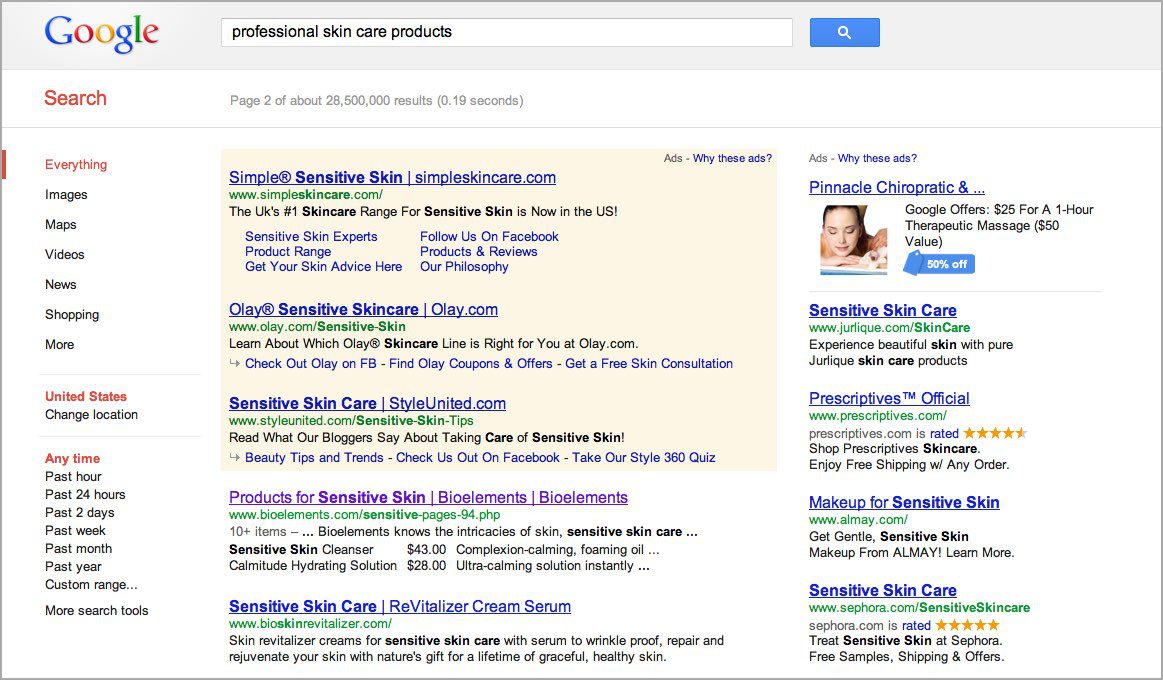Open Sensitive Skin Experts sitelink
Viewport: 1163px width, 680px height.
tap(311, 237)
